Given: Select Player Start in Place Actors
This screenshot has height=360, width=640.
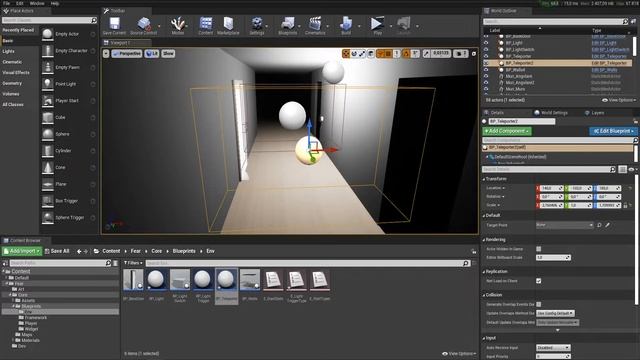Looking at the screenshot, I should pos(69,101).
